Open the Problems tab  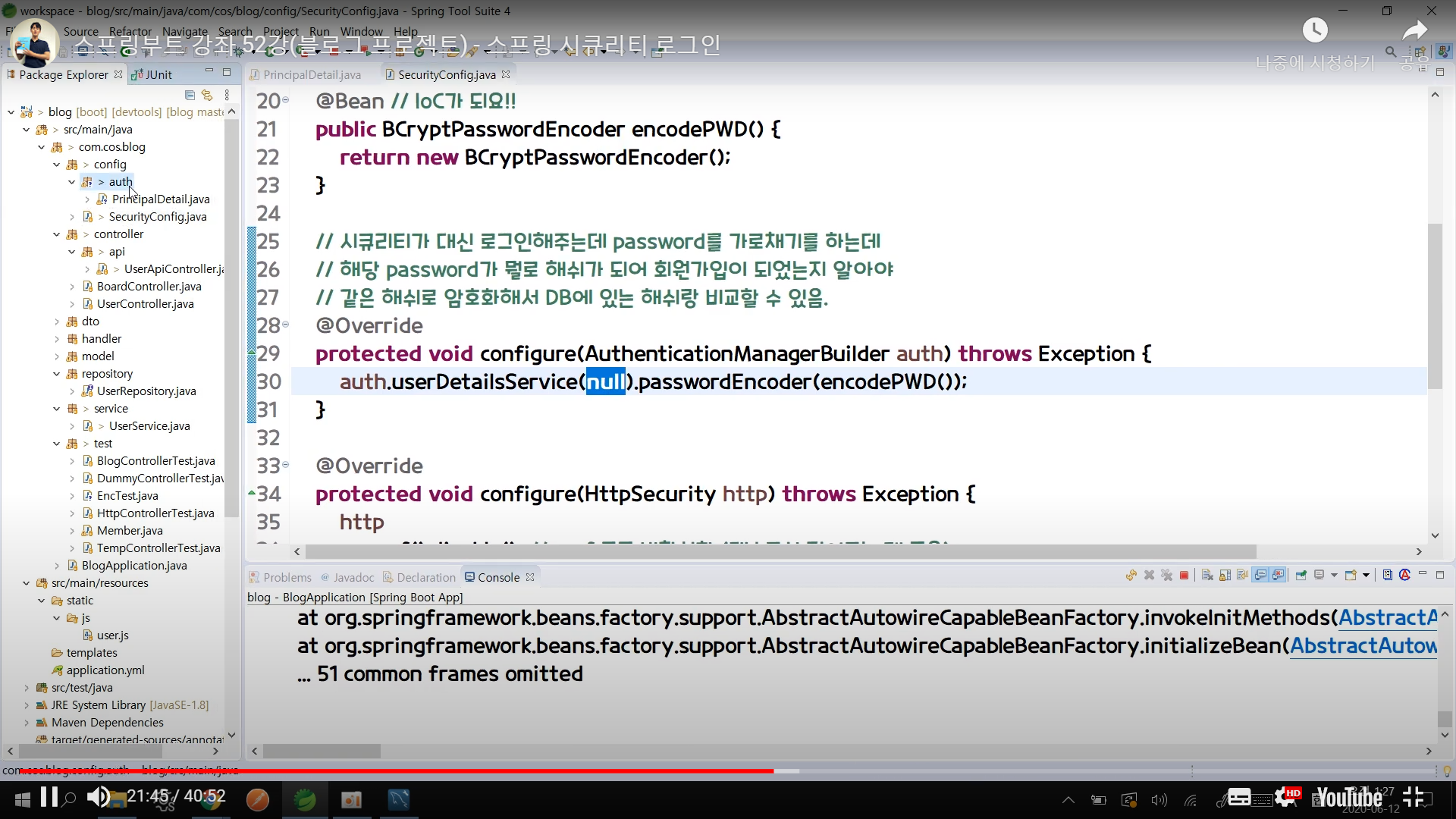(286, 577)
